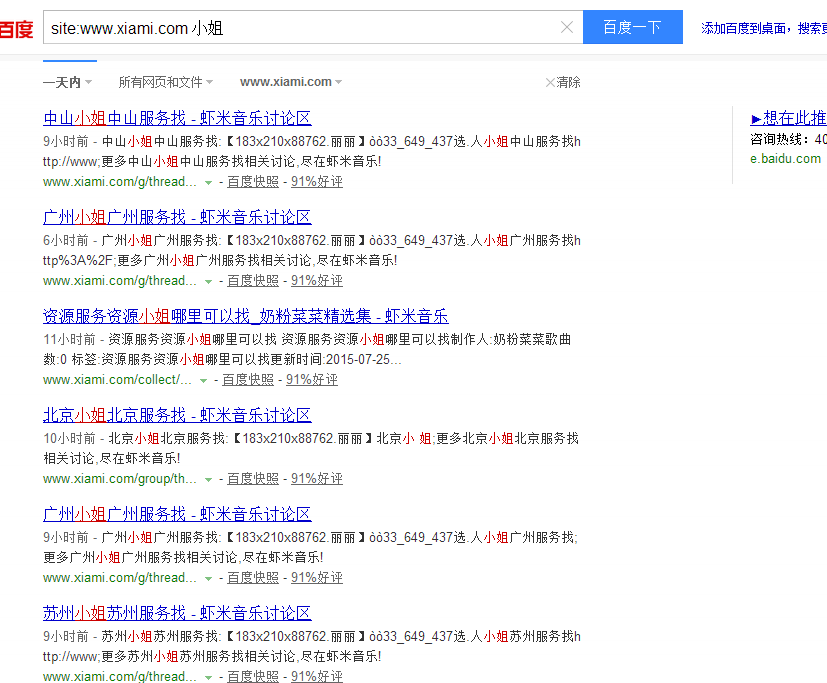This screenshot has width=827, height=683.
Task: Click inside the search input field
Action: (x=300, y=27)
